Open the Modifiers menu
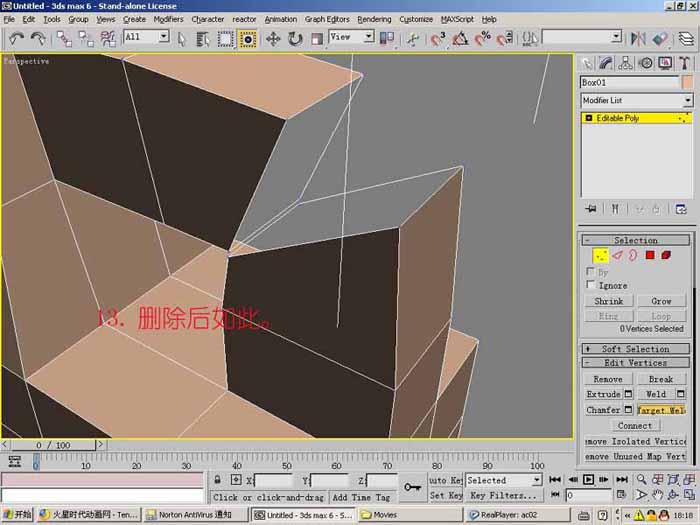The height and width of the screenshot is (525, 700). point(168,19)
